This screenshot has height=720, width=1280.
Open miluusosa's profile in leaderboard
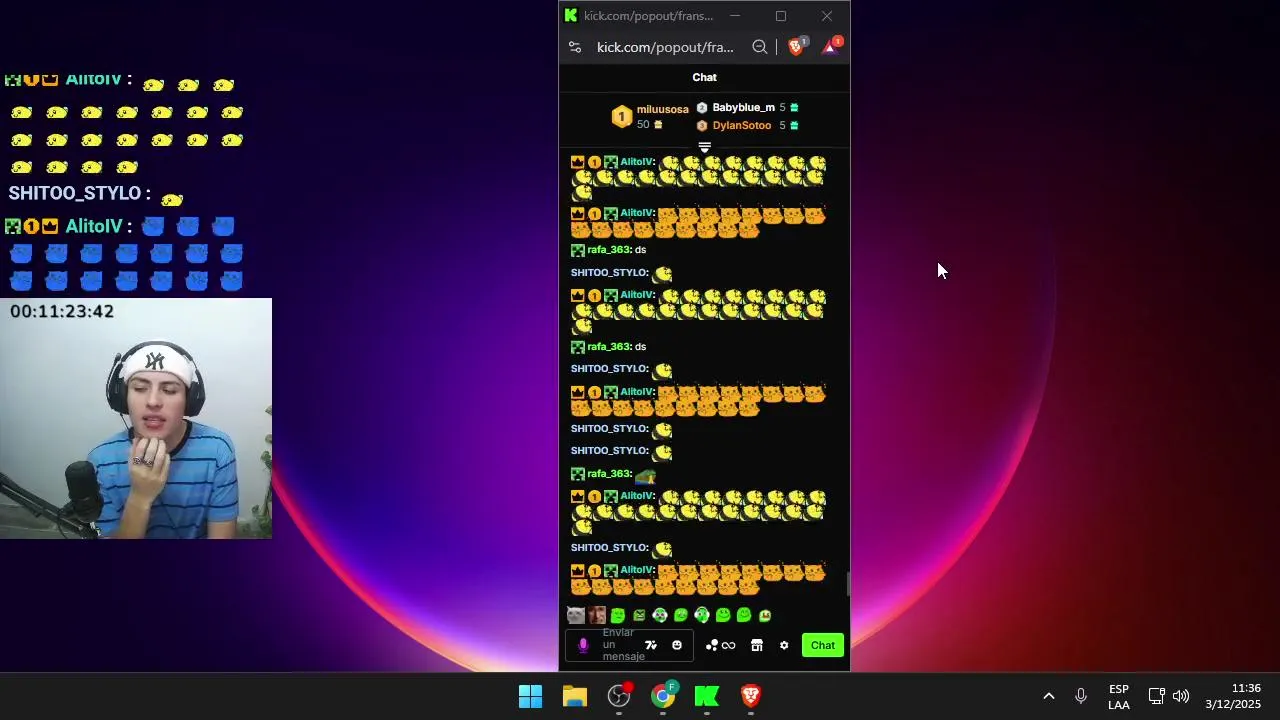pyautogui.click(x=663, y=109)
